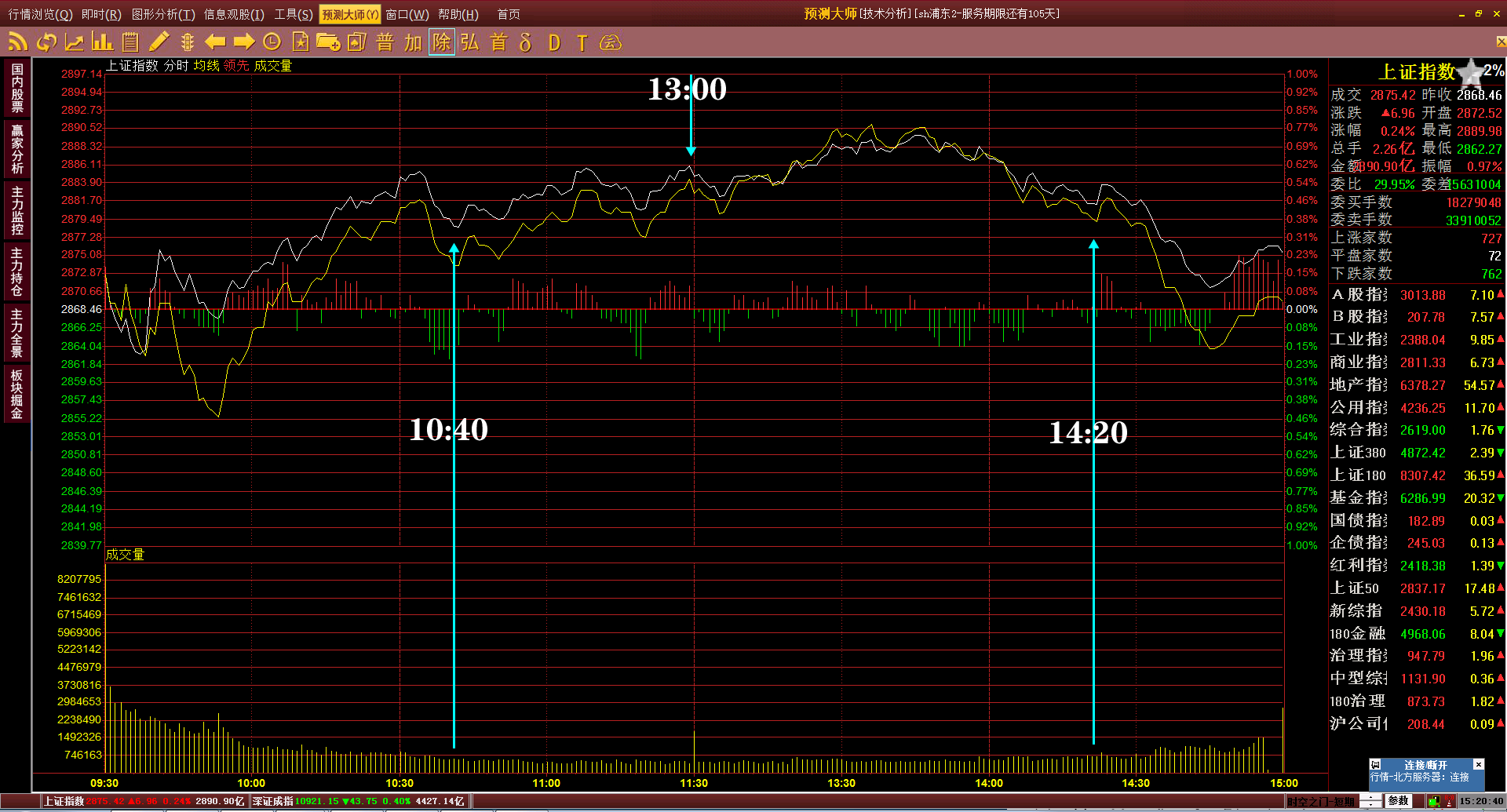The width and height of the screenshot is (1507, 812).
Task: Click the red antenna signal status icon
Action: click(x=1449, y=801)
